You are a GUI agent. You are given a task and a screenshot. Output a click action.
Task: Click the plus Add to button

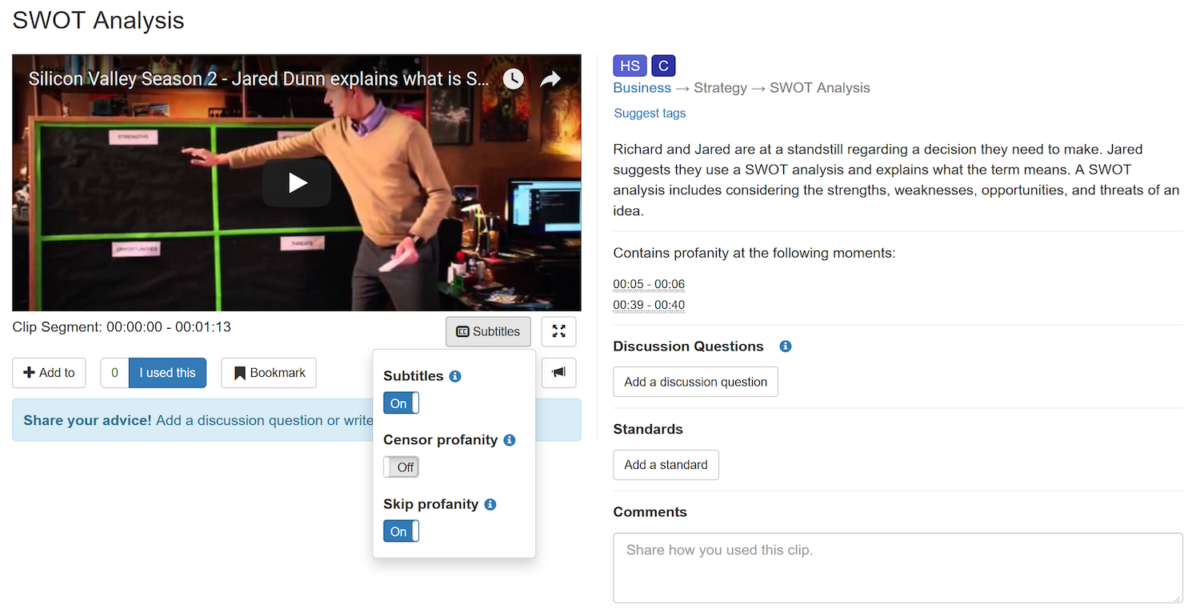[48, 372]
